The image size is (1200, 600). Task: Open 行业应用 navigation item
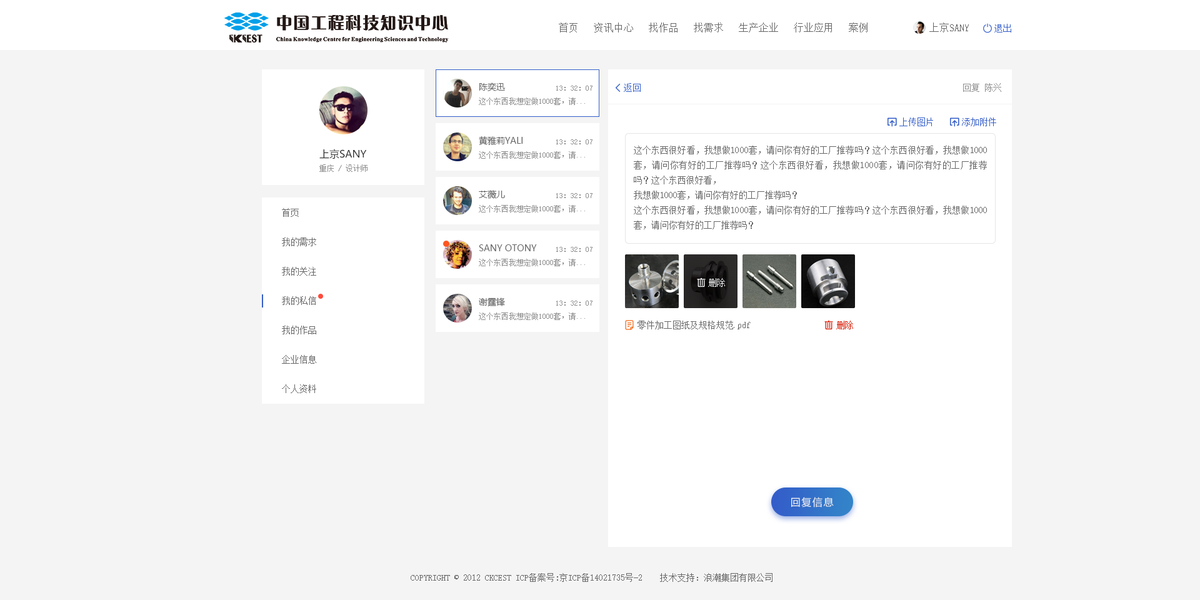[x=813, y=28]
